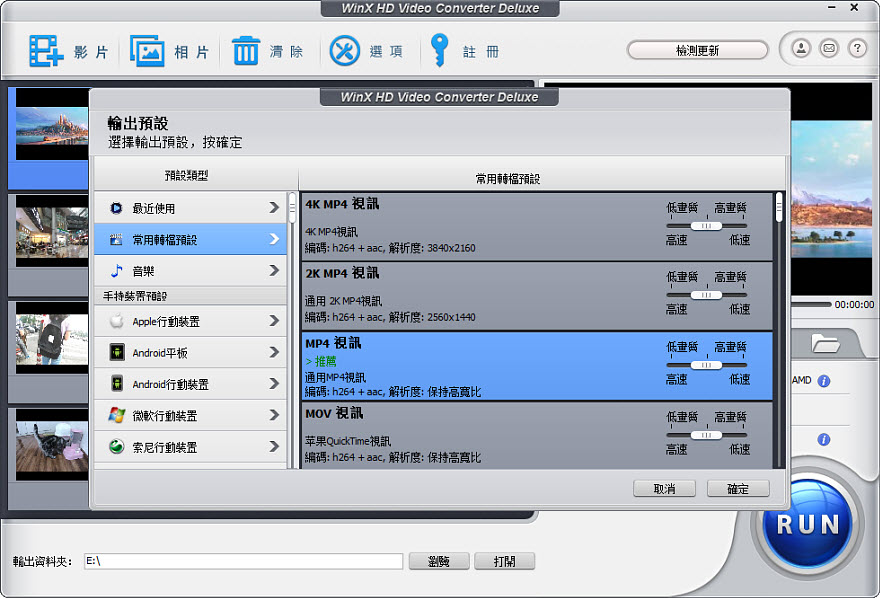The height and width of the screenshot is (598, 880).
Task: Click the 確定 confirm button
Action: click(738, 489)
